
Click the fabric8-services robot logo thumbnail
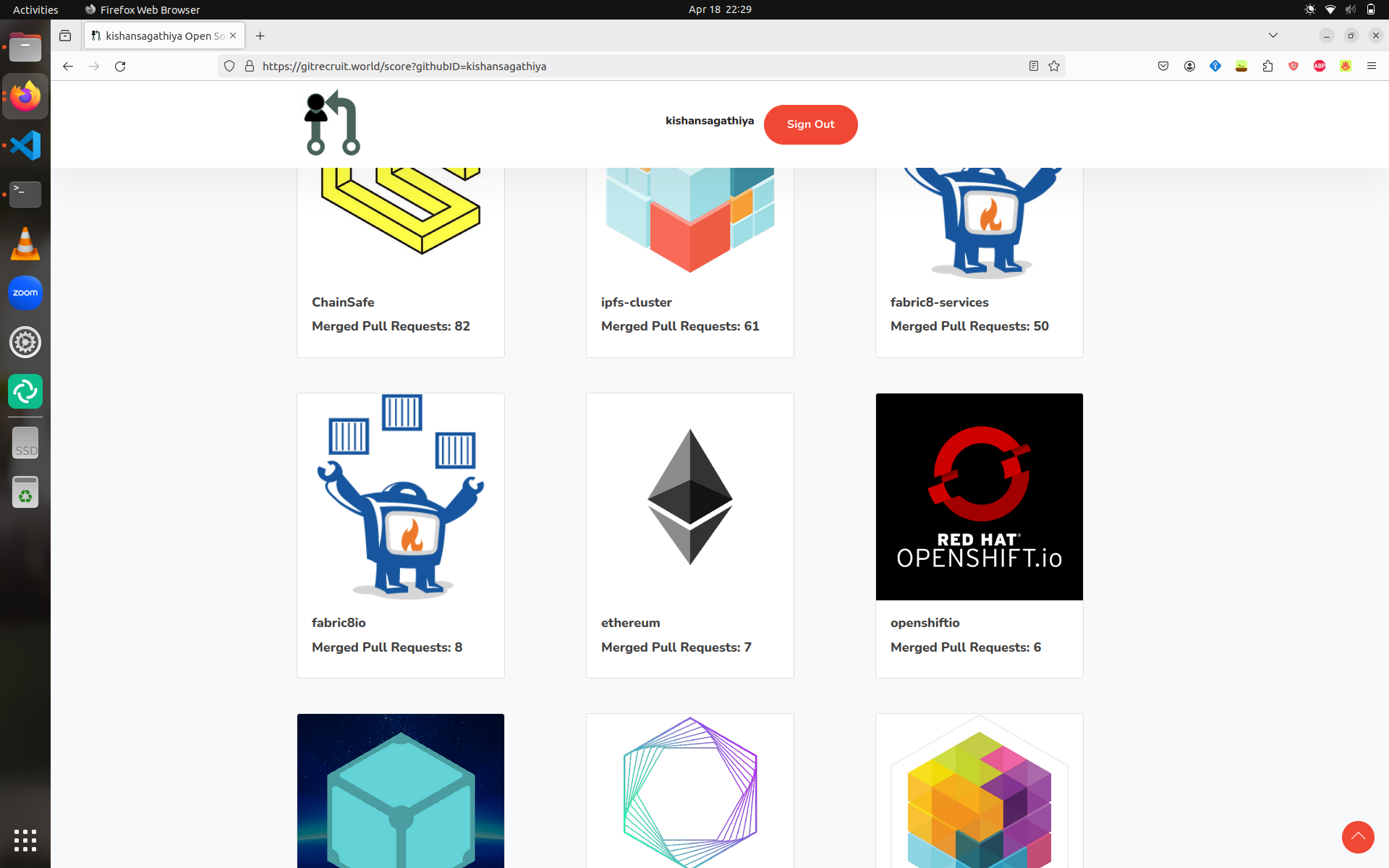tap(980, 222)
